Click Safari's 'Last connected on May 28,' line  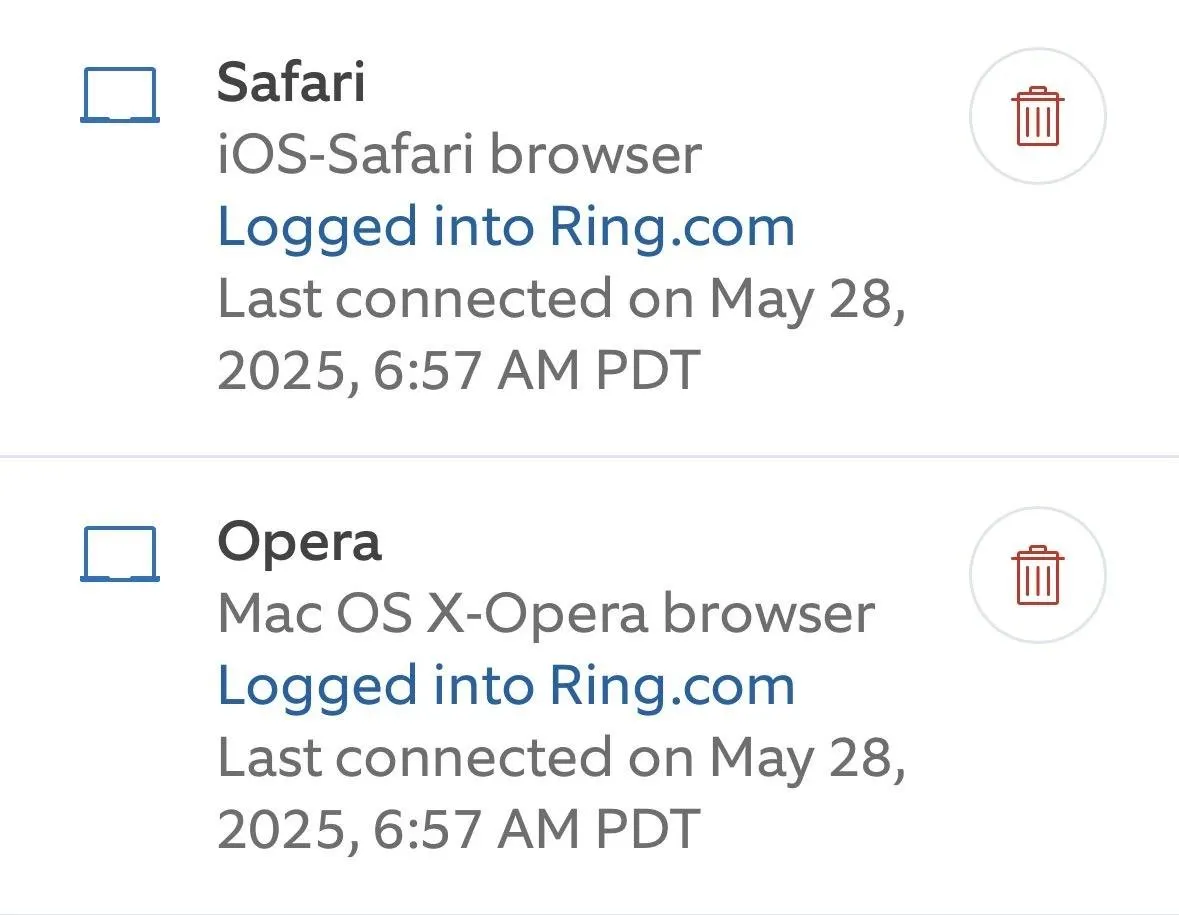(x=562, y=299)
